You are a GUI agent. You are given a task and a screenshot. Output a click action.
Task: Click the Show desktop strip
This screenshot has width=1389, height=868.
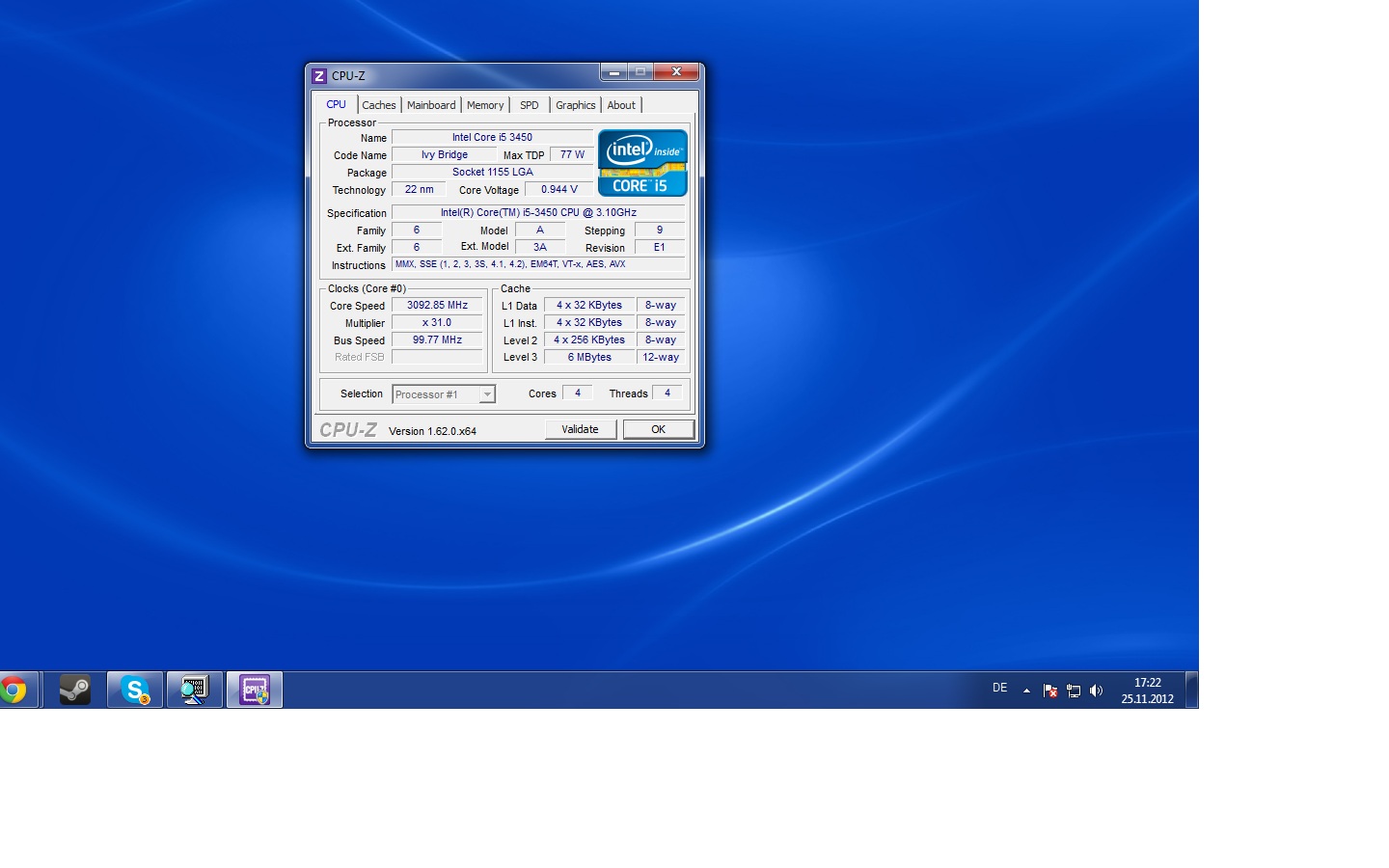coord(1191,691)
